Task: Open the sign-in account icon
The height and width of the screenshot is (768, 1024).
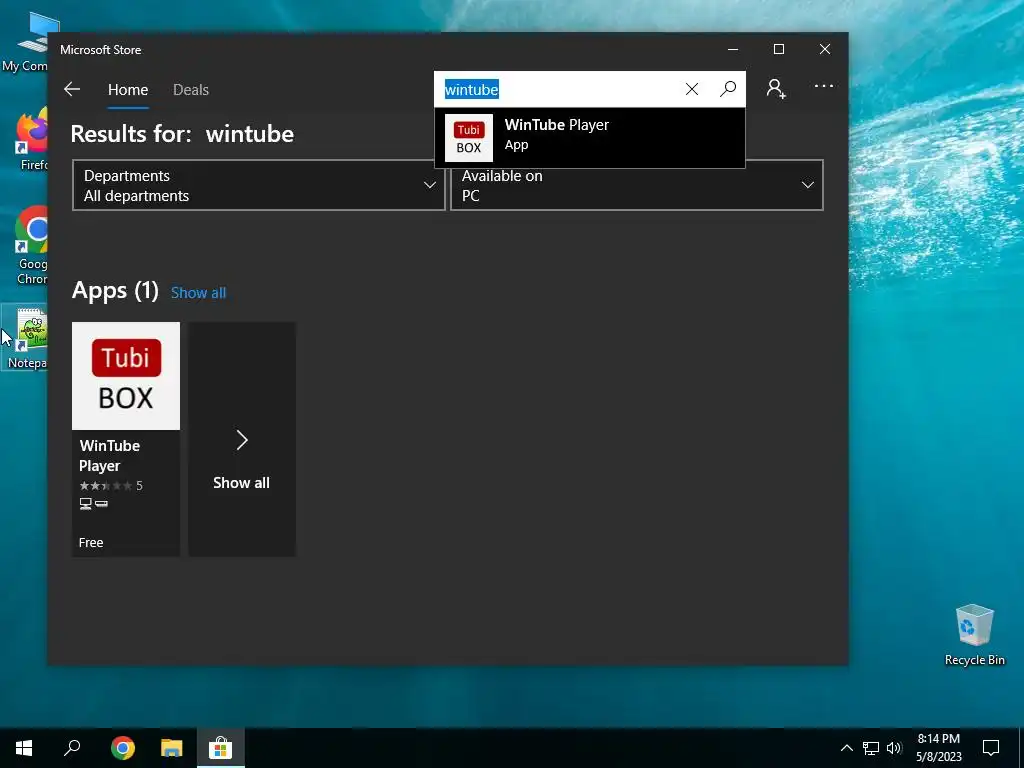Action: coord(776,89)
